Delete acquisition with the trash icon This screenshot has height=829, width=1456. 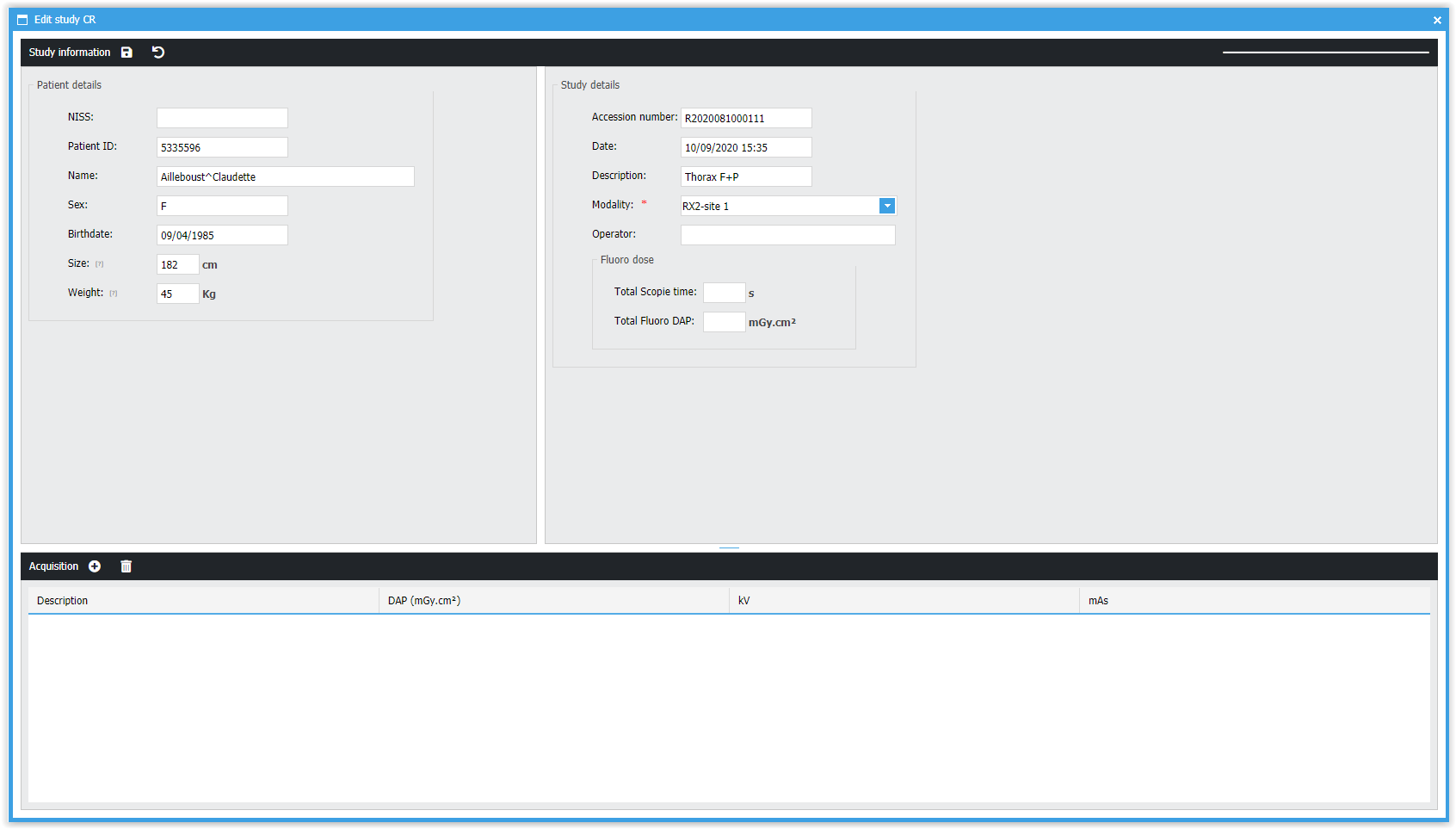tap(126, 566)
